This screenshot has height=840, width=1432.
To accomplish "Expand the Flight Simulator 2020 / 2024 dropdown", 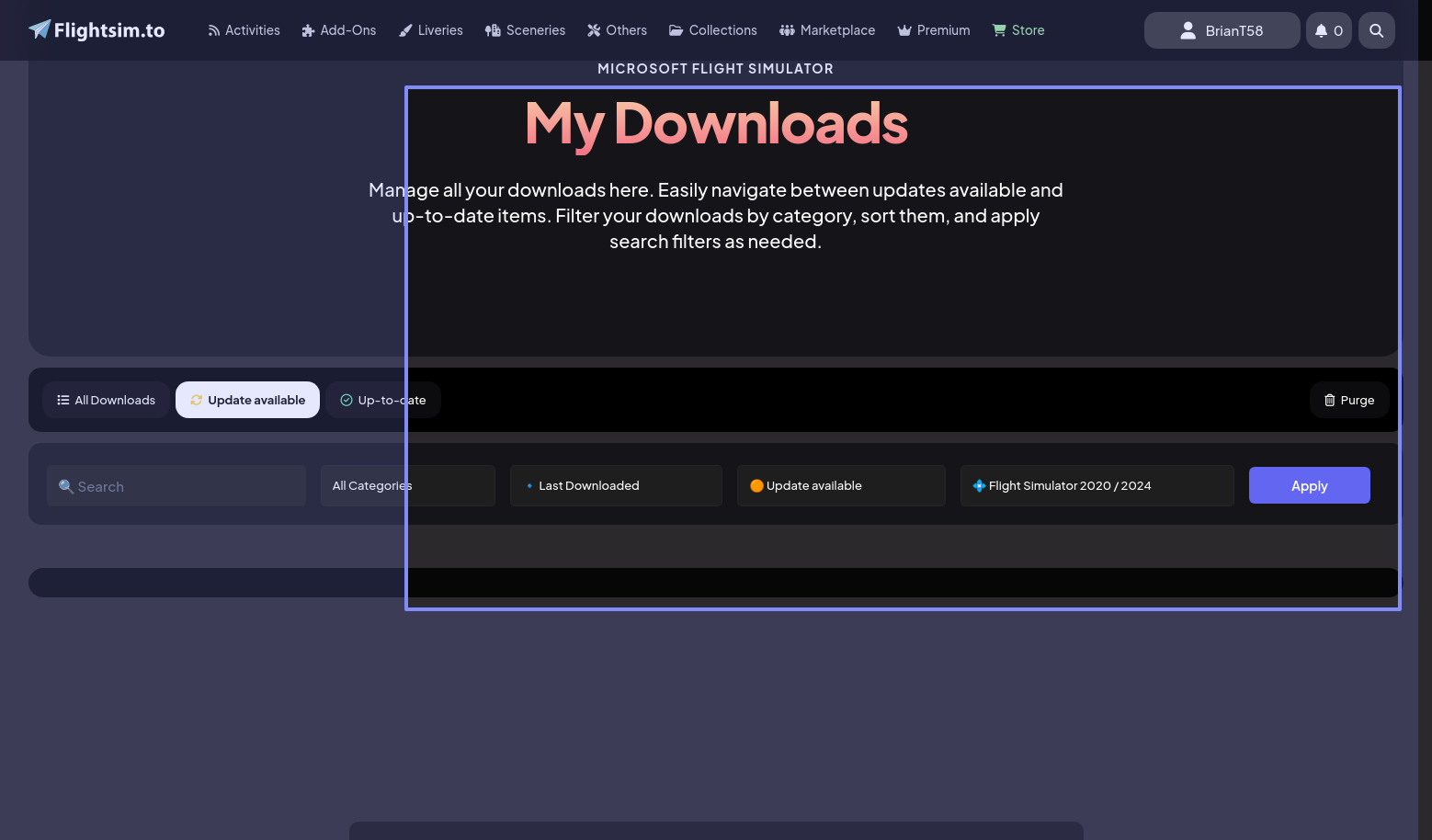I will coord(1097,485).
